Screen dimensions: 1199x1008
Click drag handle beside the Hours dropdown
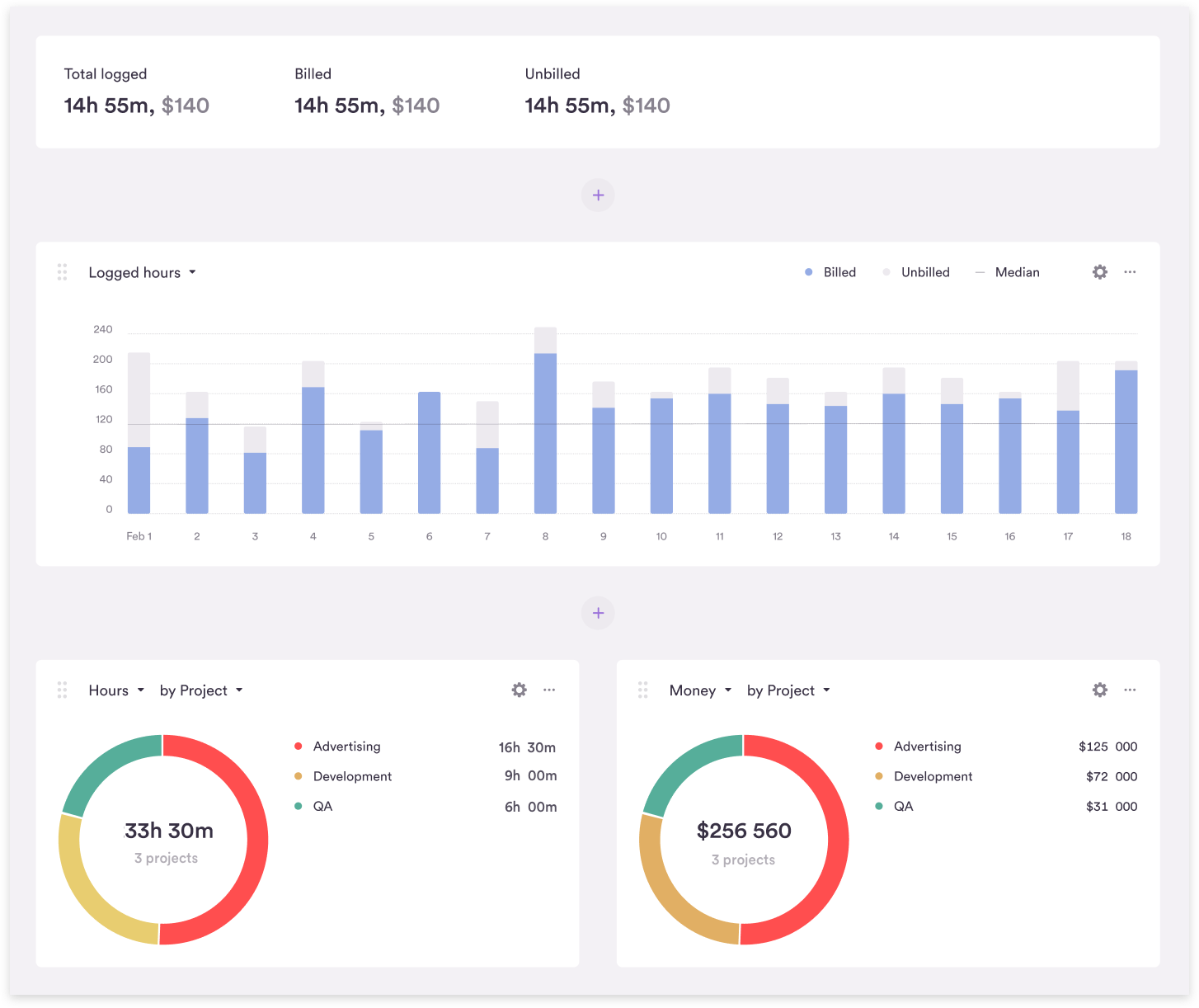62,690
